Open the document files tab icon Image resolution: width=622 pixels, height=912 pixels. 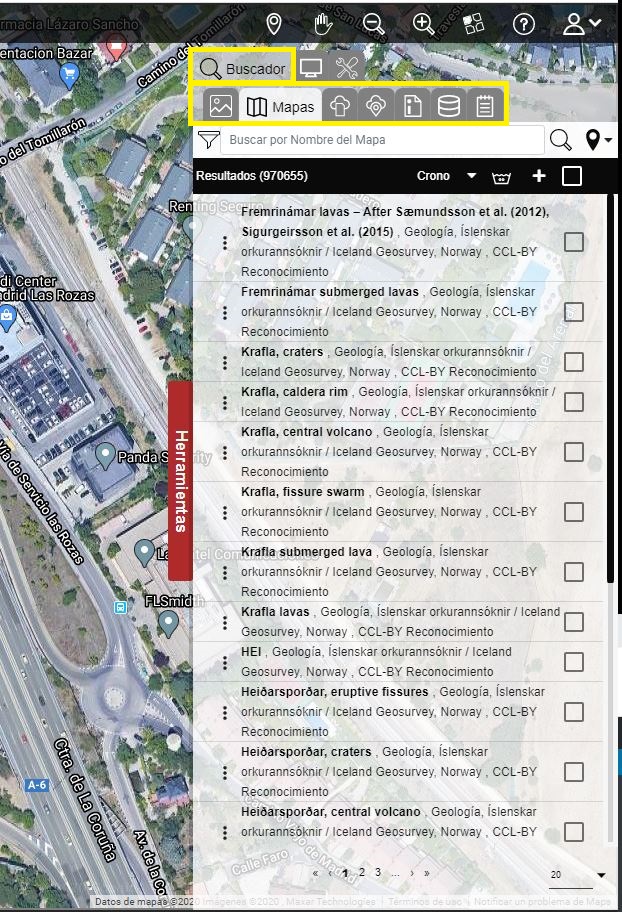pyautogui.click(x=413, y=106)
